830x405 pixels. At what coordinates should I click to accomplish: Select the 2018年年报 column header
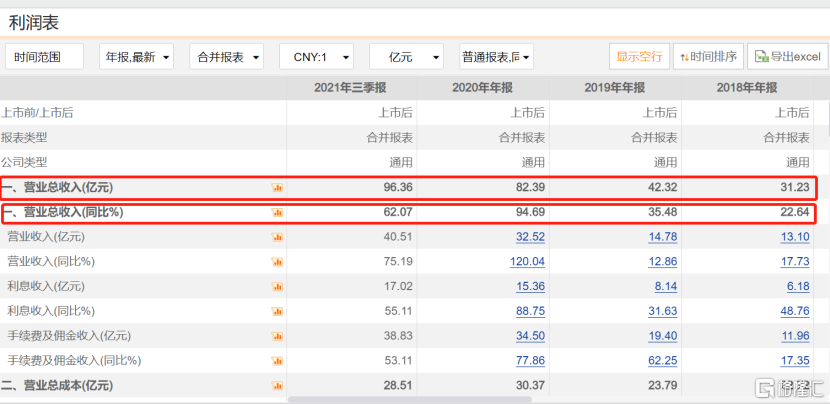(x=750, y=88)
